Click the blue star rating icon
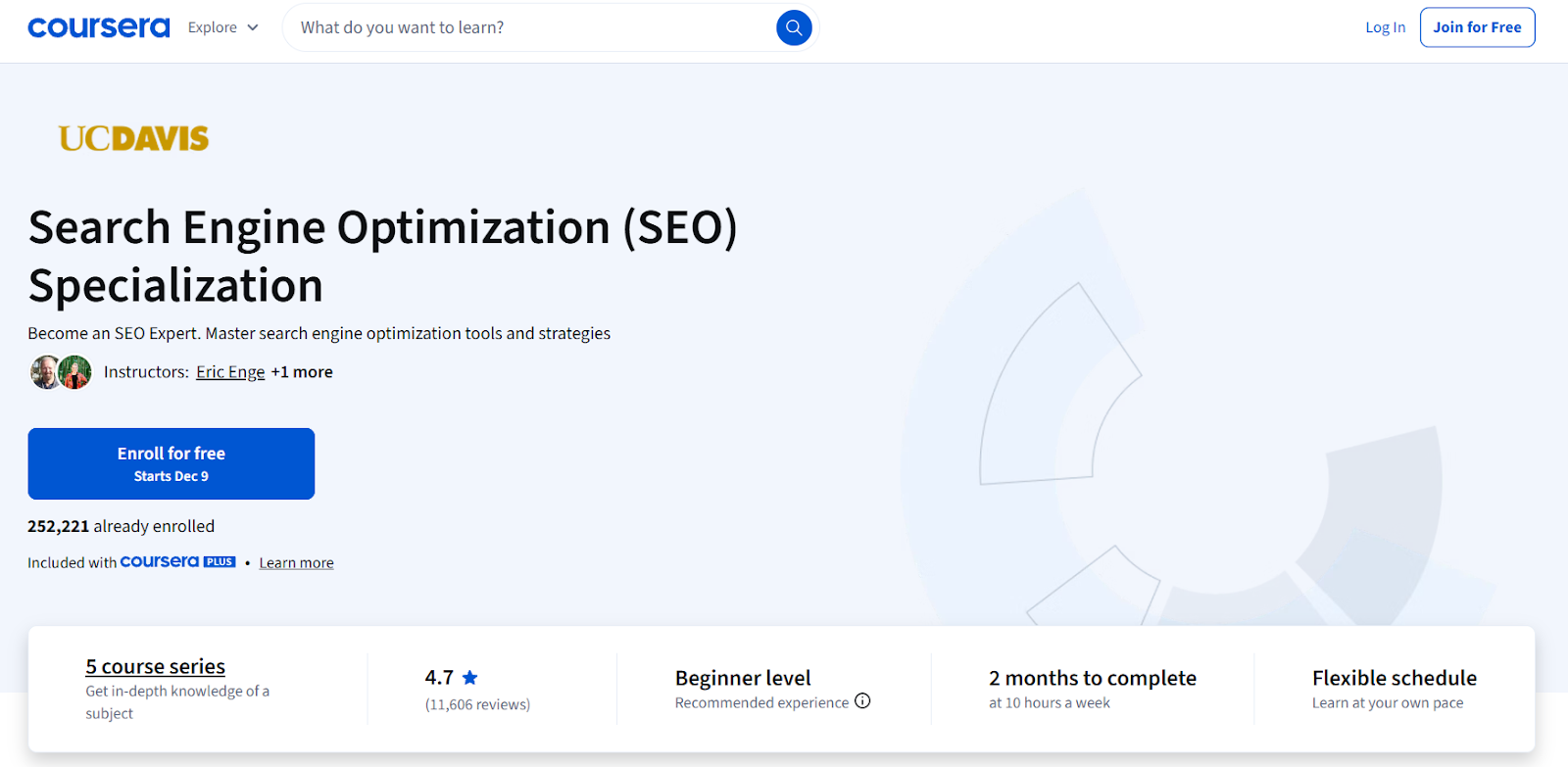 click(x=469, y=678)
